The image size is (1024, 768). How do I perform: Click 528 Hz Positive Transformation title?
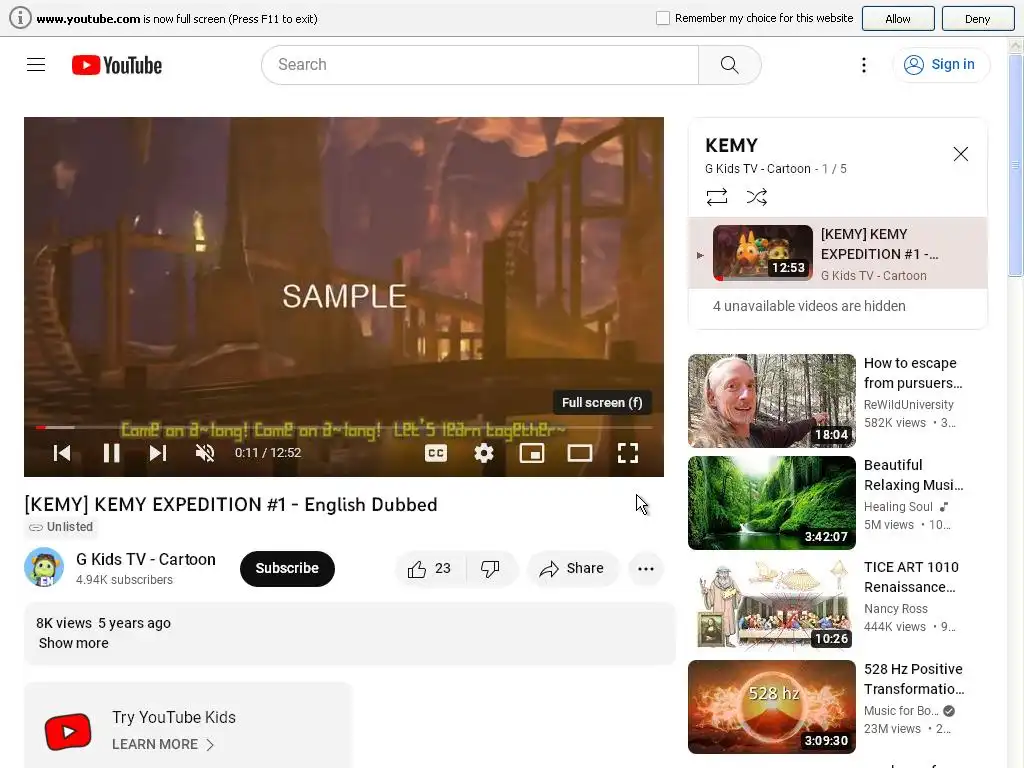914,679
